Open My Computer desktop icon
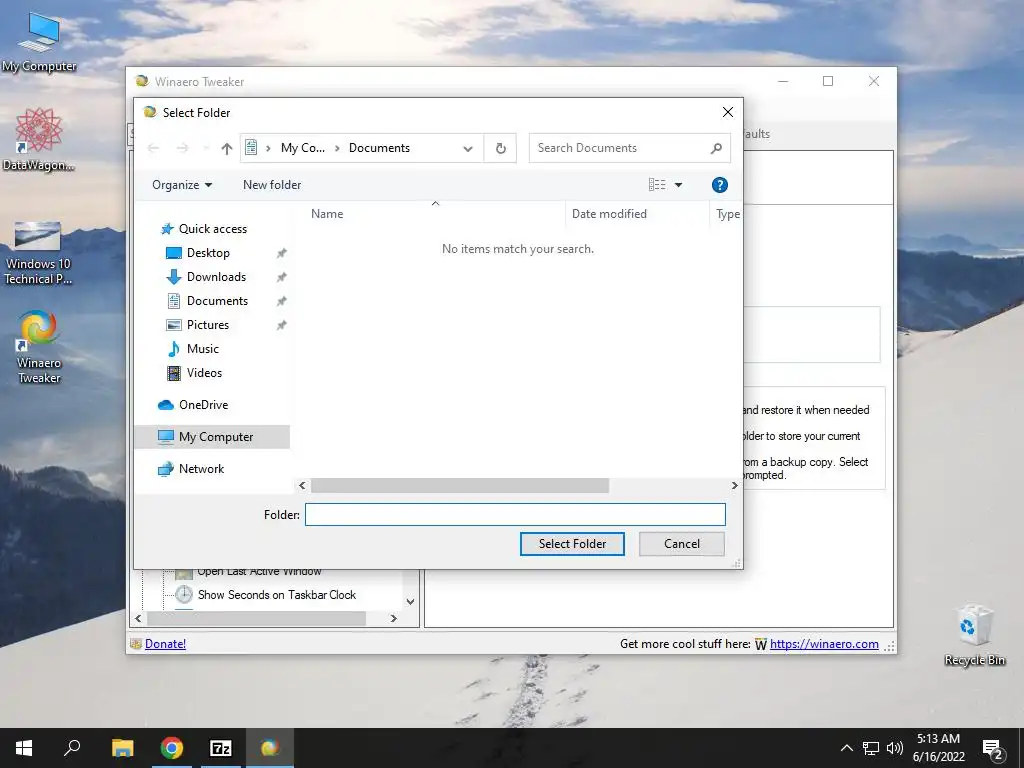This screenshot has height=768, width=1024. click(x=39, y=42)
